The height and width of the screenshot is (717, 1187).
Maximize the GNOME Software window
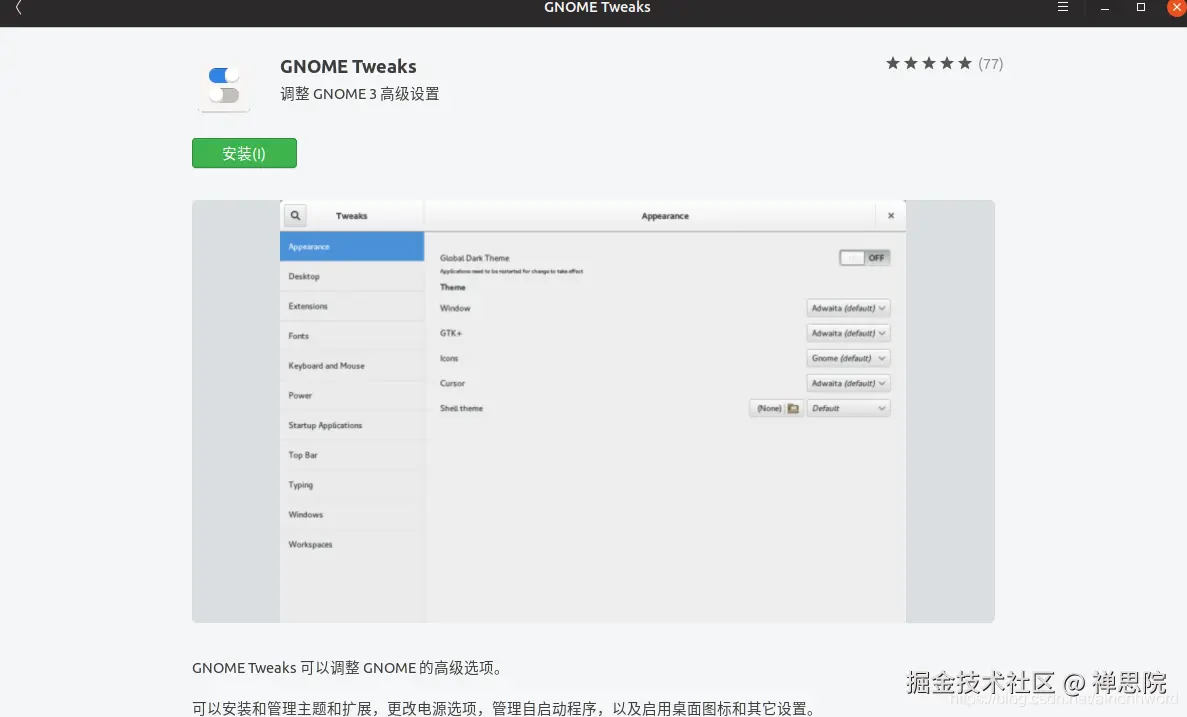click(x=1141, y=7)
